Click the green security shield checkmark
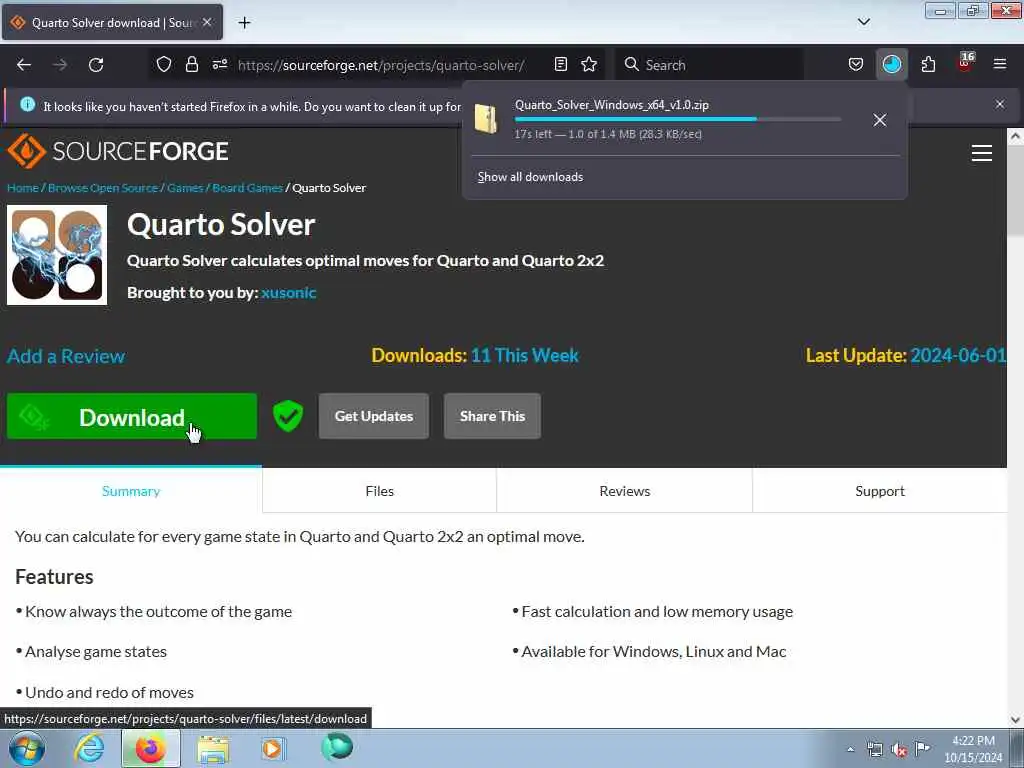This screenshot has height=768, width=1024. click(288, 416)
